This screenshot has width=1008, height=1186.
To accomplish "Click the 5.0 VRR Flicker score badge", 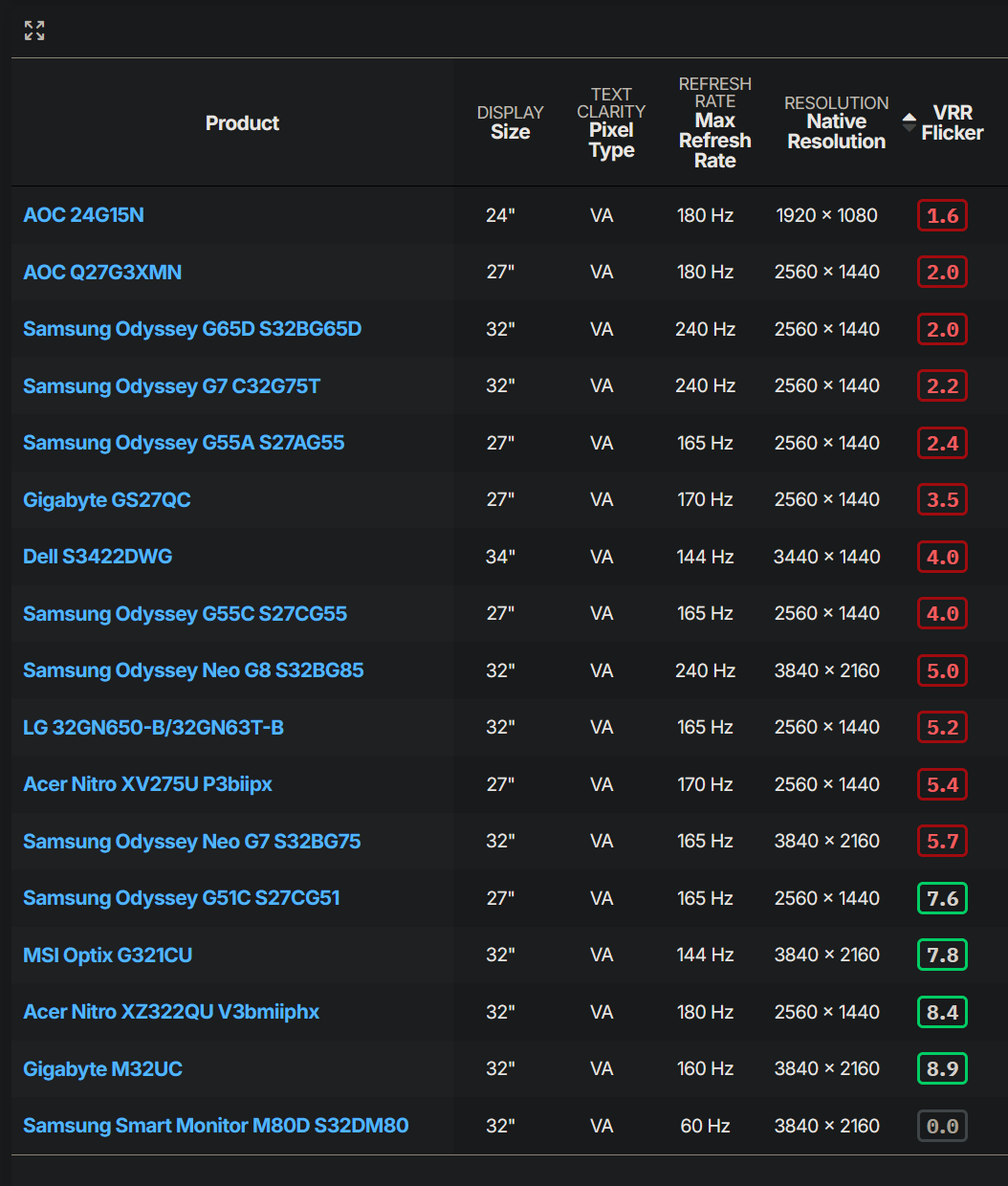I will click(x=942, y=670).
